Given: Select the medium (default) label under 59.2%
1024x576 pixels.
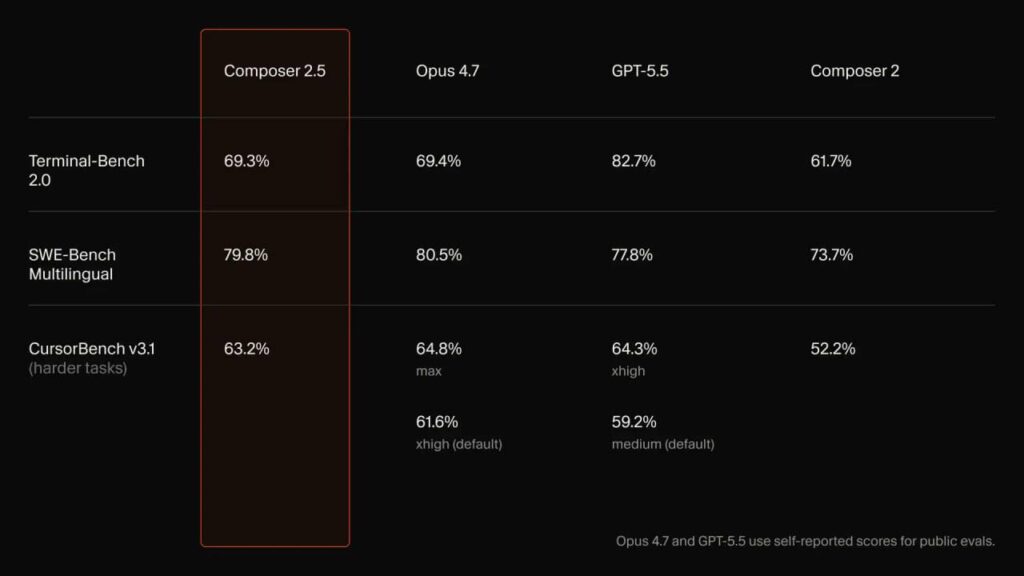Looking at the screenshot, I should 663,444.
